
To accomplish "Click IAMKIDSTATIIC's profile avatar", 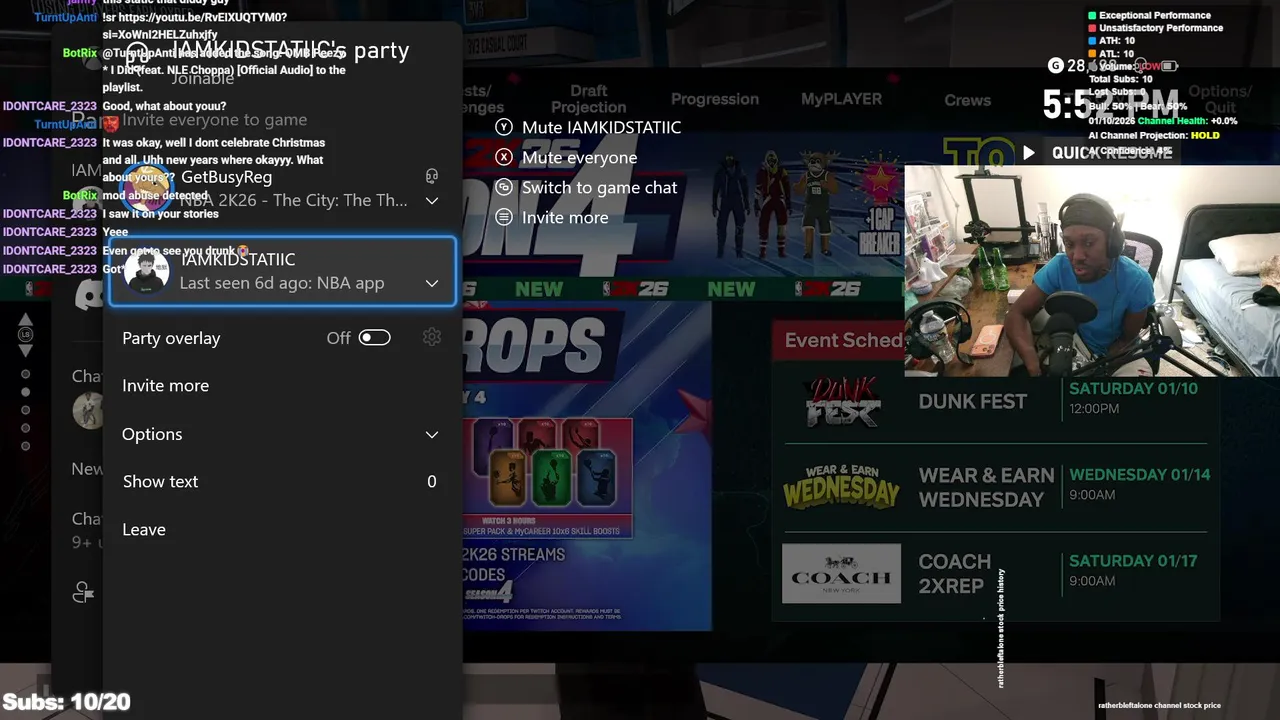I will click(x=146, y=271).
